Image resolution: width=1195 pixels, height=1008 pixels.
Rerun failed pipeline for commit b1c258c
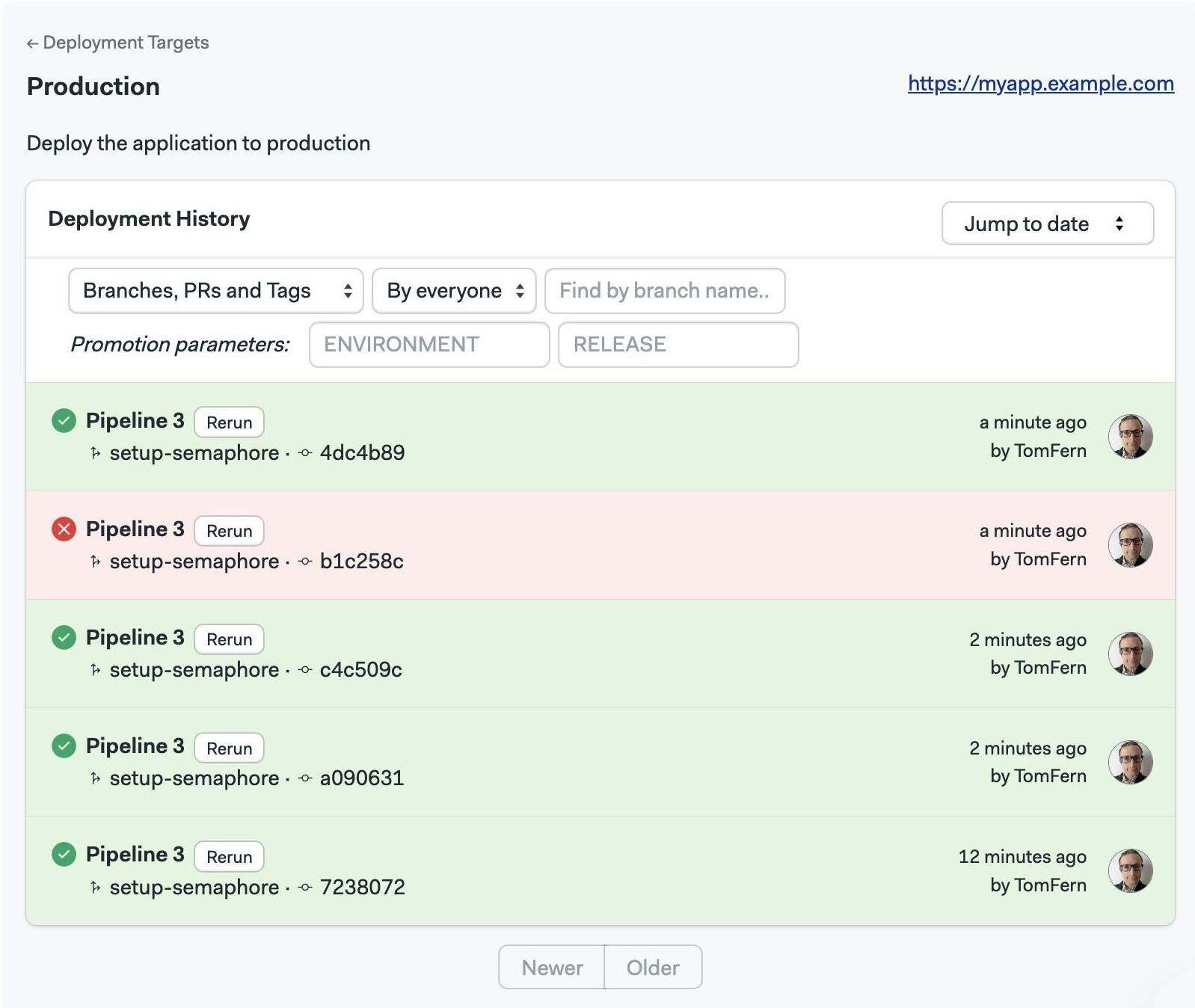(x=229, y=531)
